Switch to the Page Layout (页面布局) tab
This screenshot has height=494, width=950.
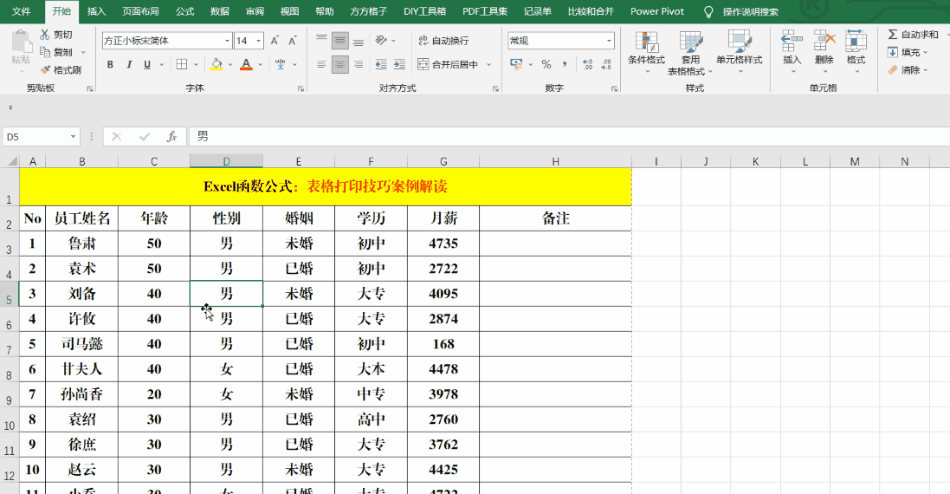tap(141, 12)
